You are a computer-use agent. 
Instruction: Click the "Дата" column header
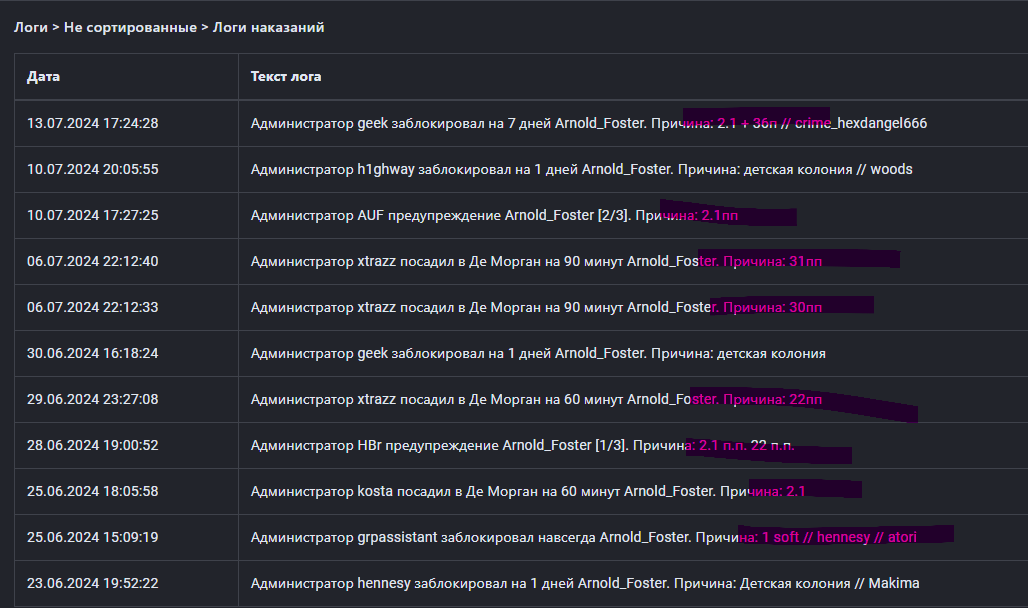click(44, 76)
